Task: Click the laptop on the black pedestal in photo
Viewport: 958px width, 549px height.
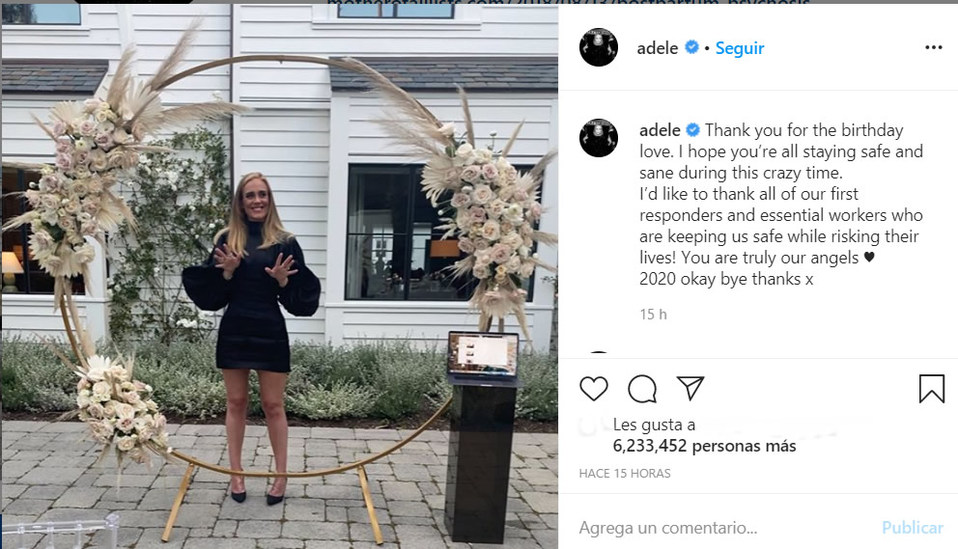Action: point(483,354)
